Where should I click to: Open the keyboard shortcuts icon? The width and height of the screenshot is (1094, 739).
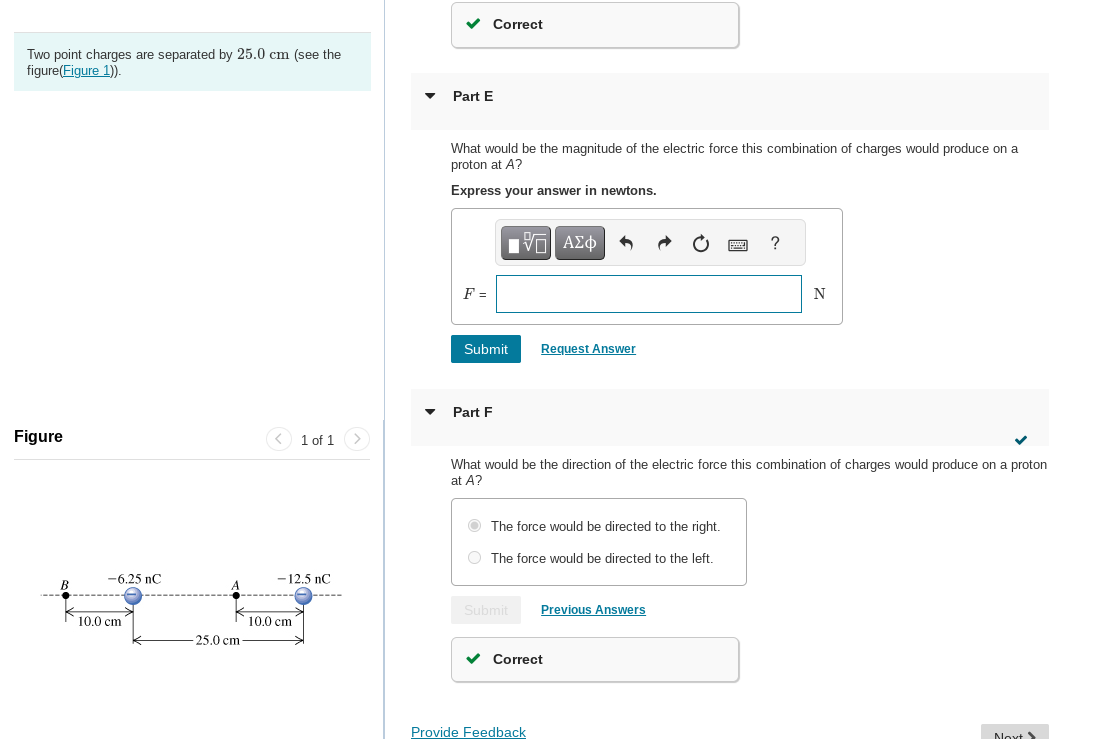coord(737,243)
